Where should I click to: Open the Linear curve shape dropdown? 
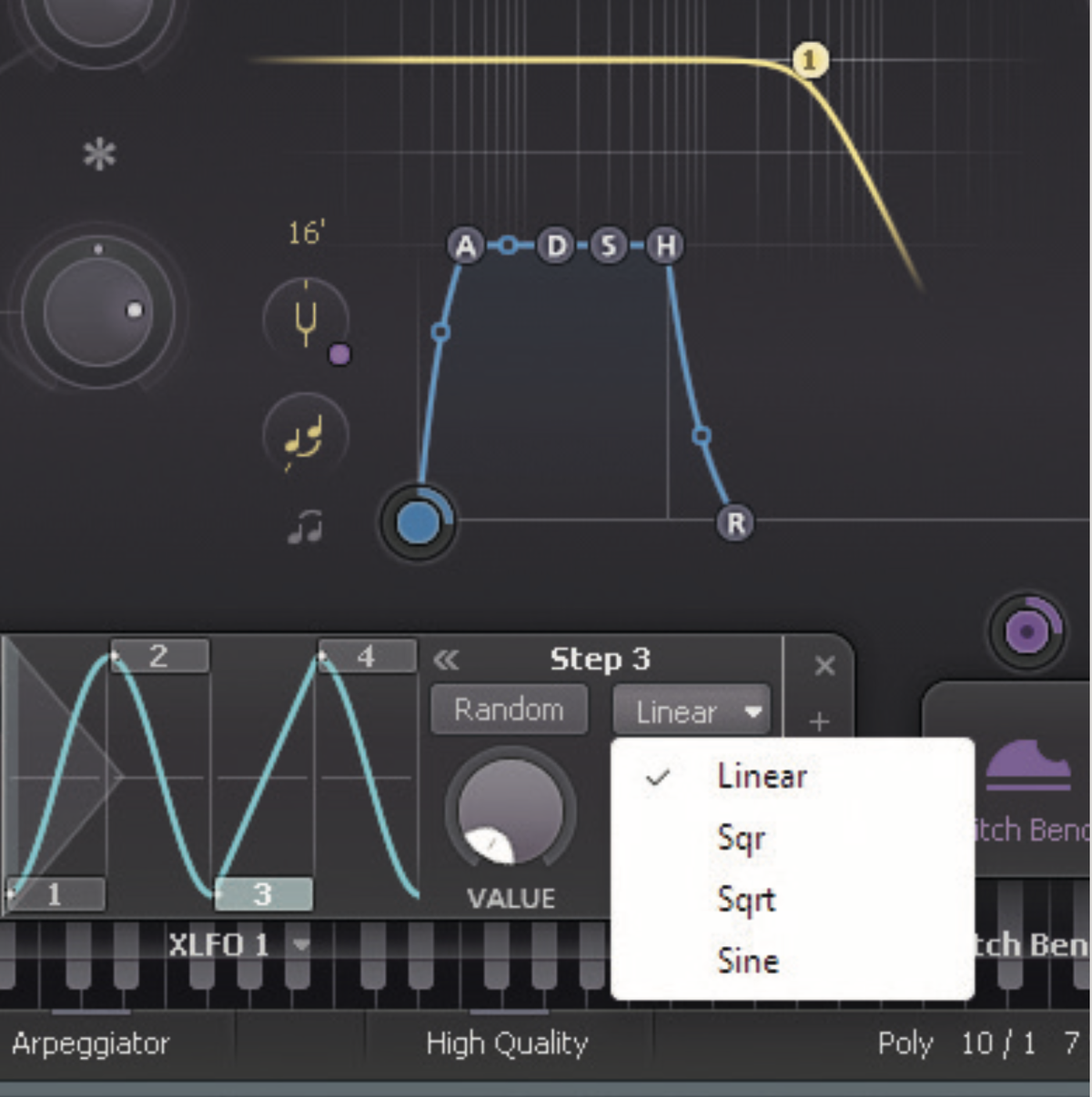pyautogui.click(x=692, y=712)
